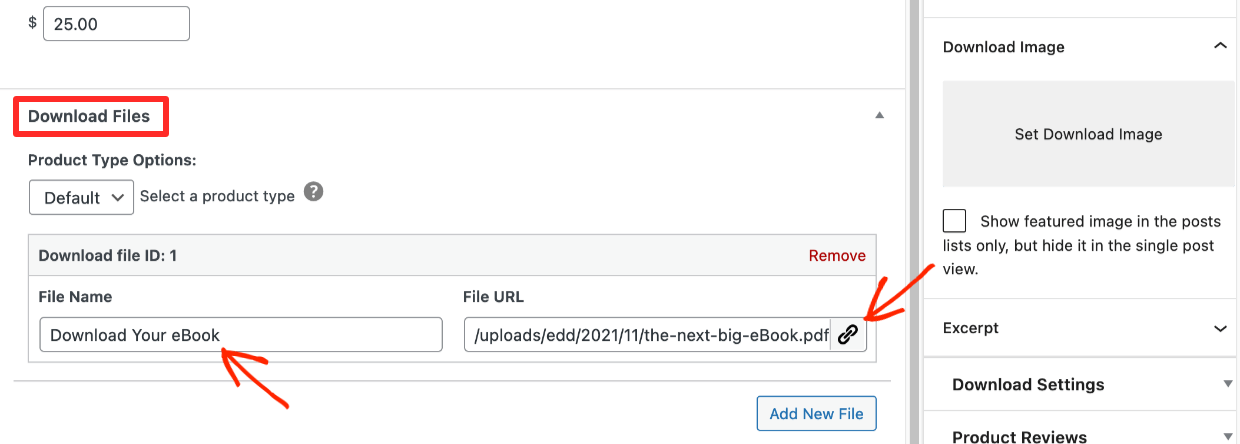Focus the File Name input field
The width and height of the screenshot is (1240, 444).
(241, 335)
